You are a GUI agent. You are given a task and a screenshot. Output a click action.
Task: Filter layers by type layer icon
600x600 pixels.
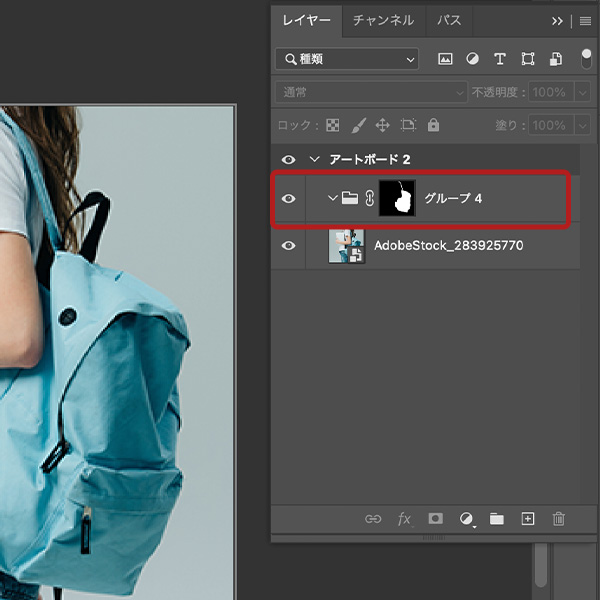point(500,60)
